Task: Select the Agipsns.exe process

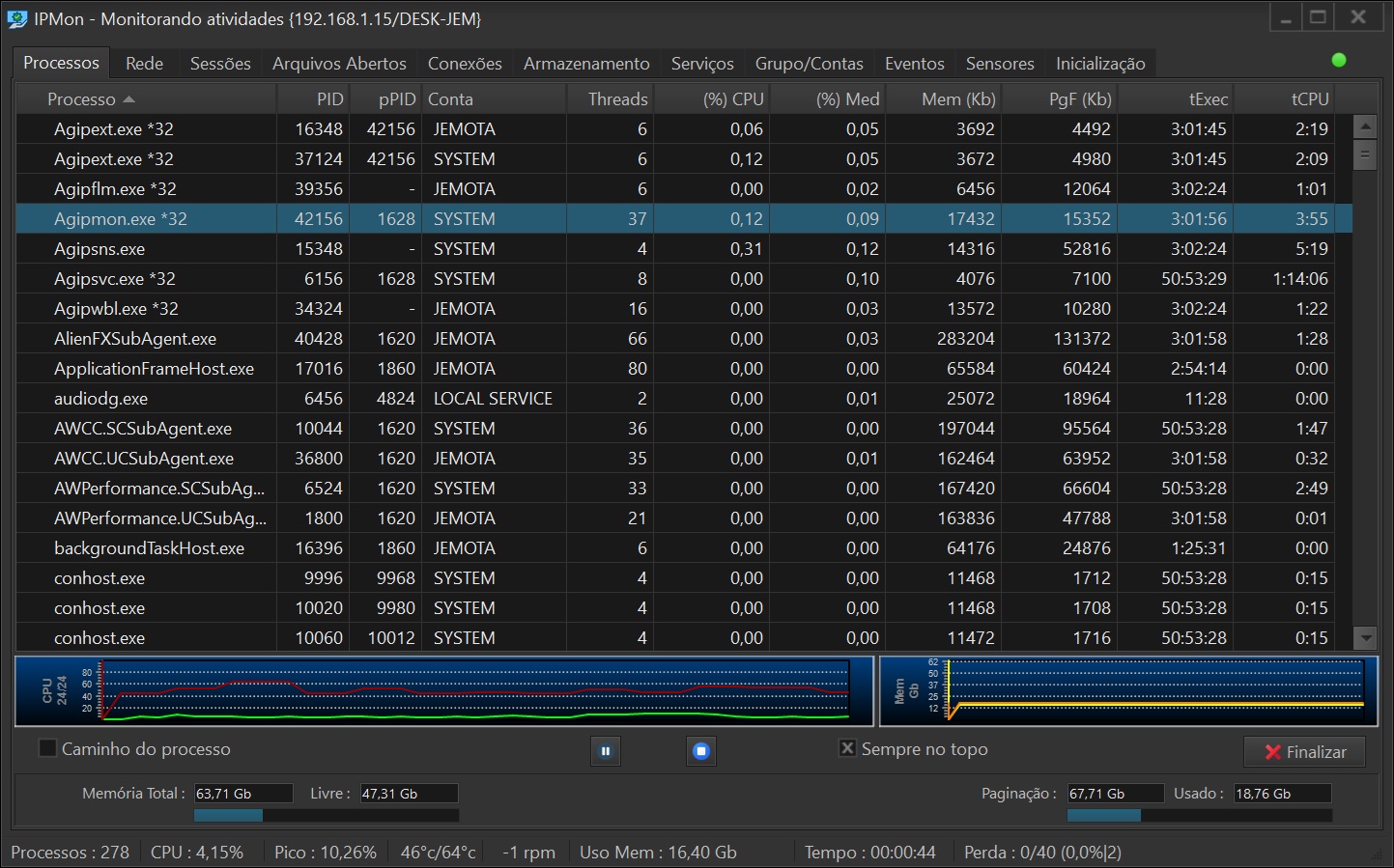Action: 684,249
